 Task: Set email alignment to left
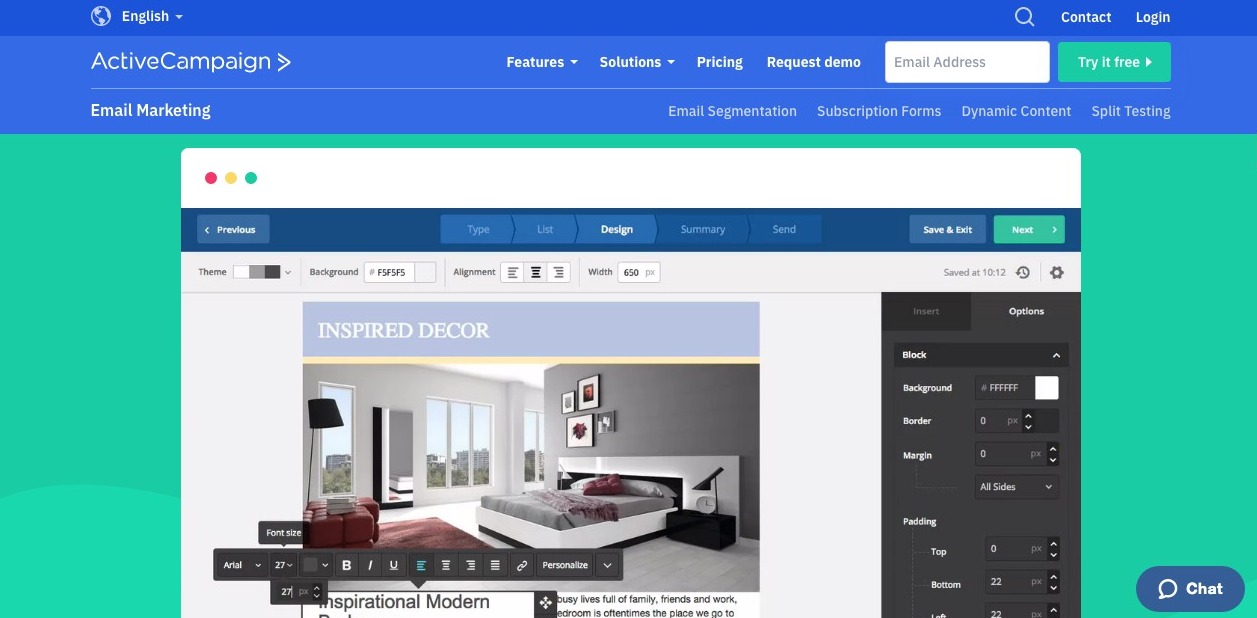513,272
